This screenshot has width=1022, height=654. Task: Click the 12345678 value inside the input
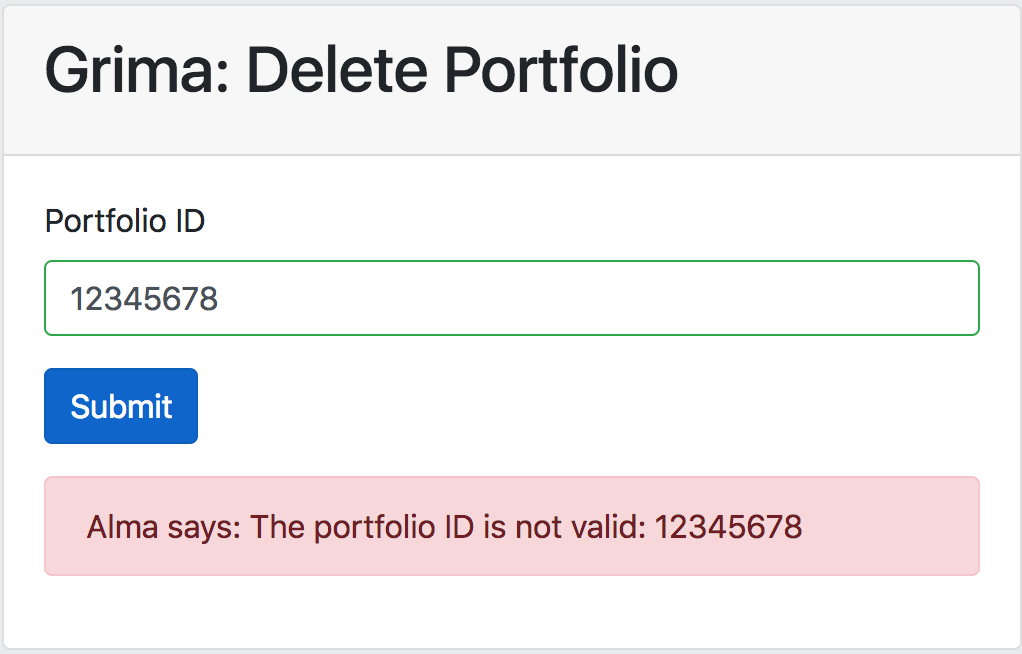point(145,298)
